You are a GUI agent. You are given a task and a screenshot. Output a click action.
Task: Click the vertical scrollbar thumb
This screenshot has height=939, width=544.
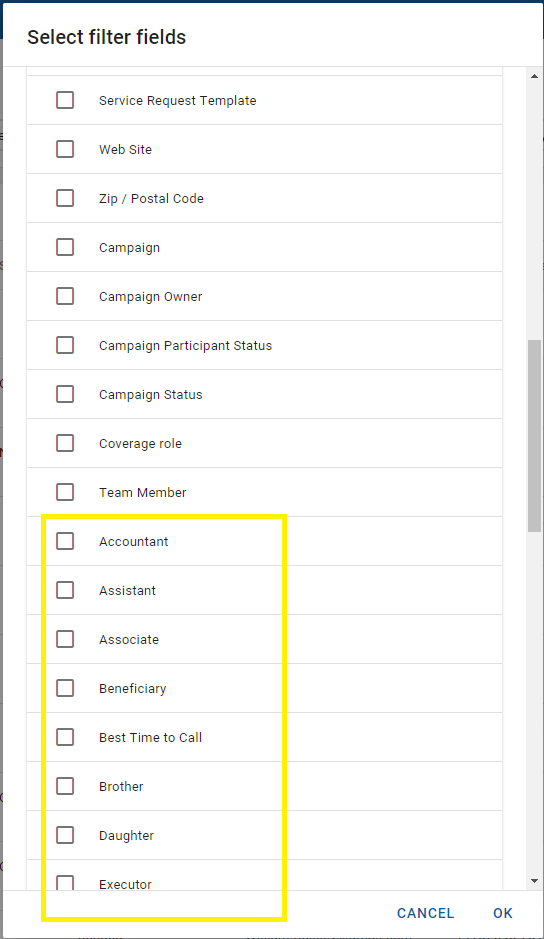pos(534,436)
